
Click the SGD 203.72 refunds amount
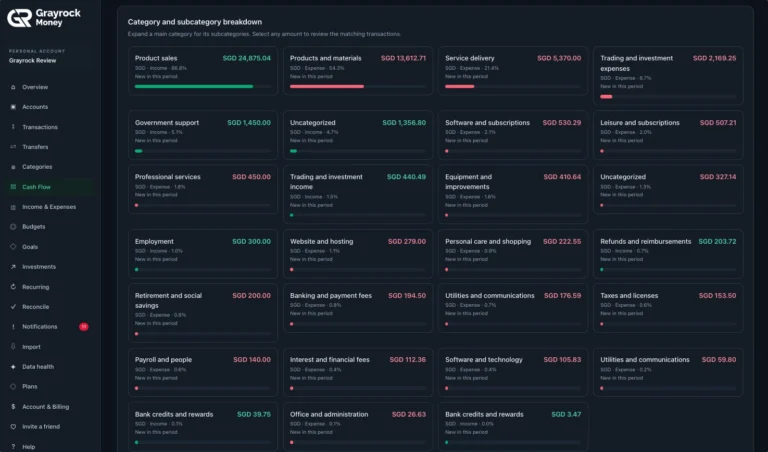tap(717, 241)
